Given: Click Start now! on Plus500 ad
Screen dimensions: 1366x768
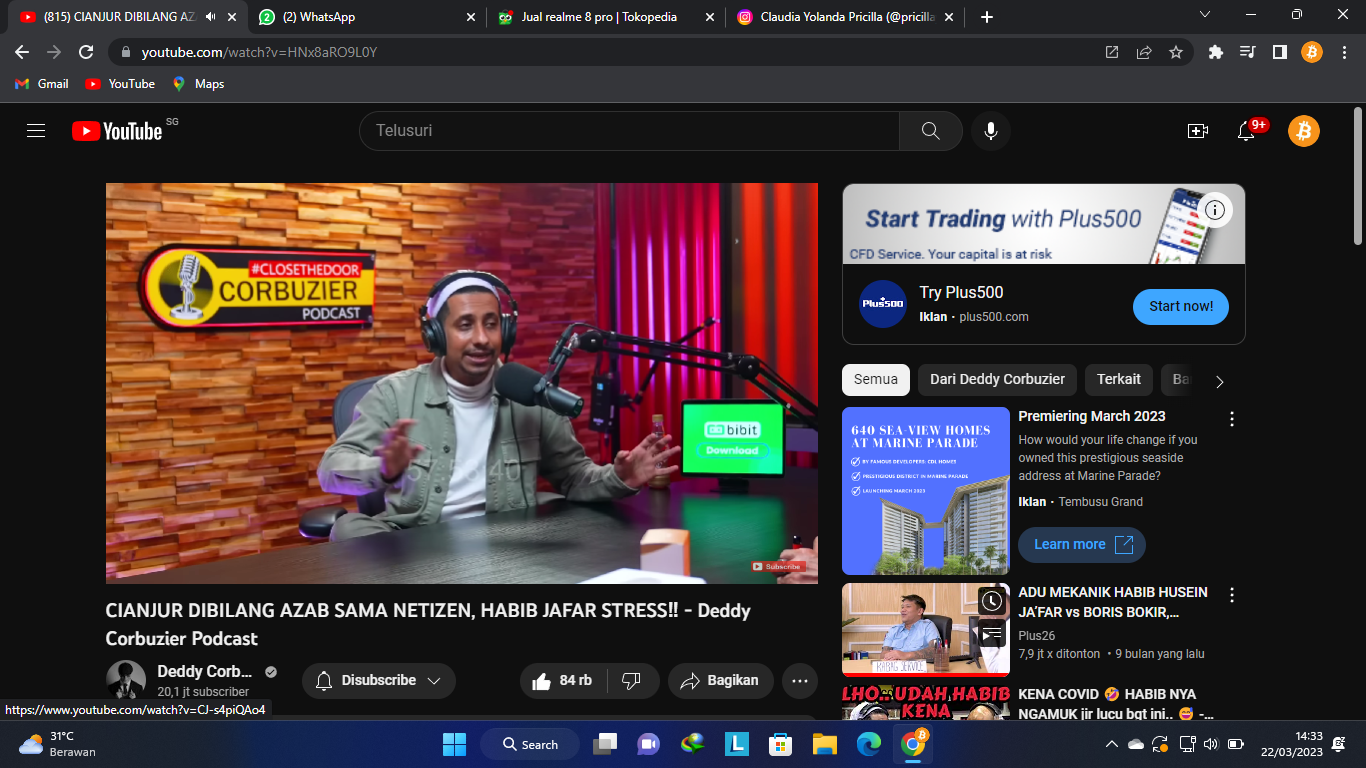Looking at the screenshot, I should pos(1181,307).
